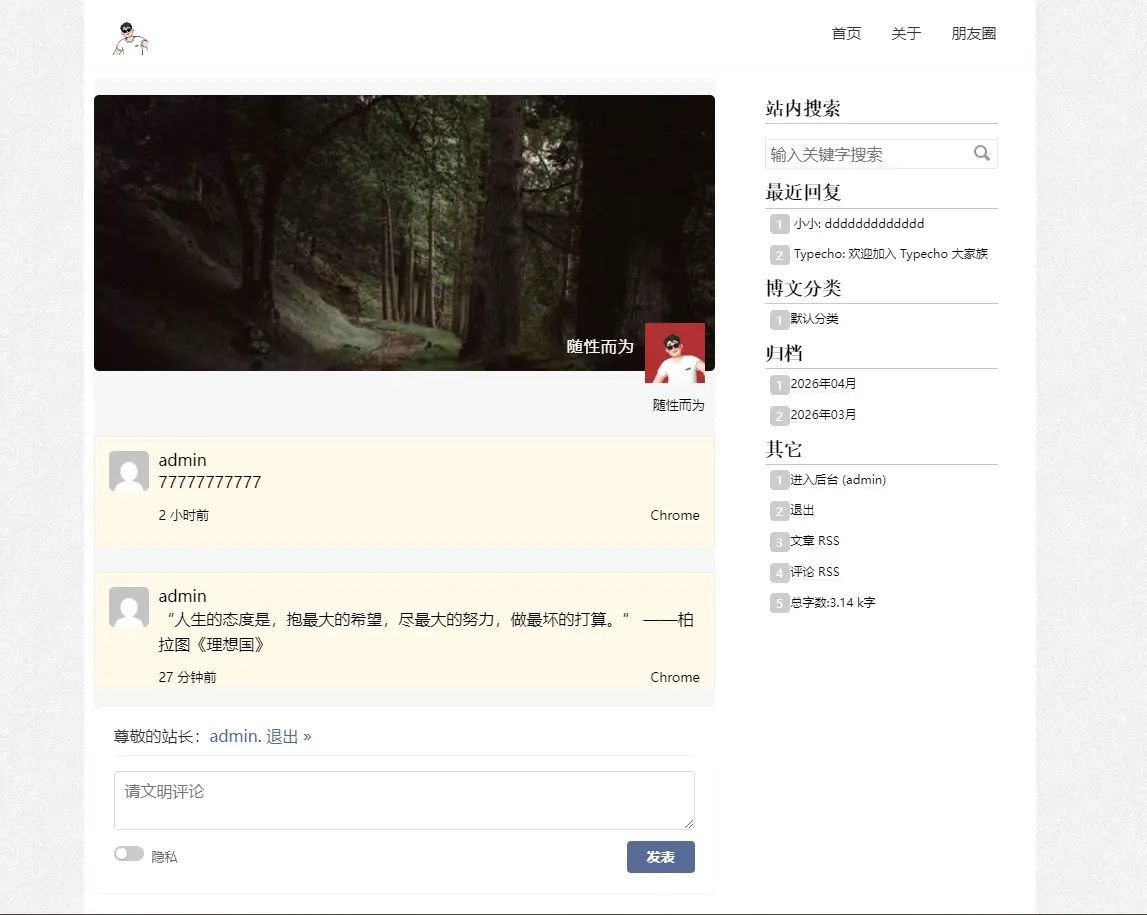The height and width of the screenshot is (915, 1147).
Task: Click the 总字数:3.14 k字 entry
Action: [x=832, y=603]
